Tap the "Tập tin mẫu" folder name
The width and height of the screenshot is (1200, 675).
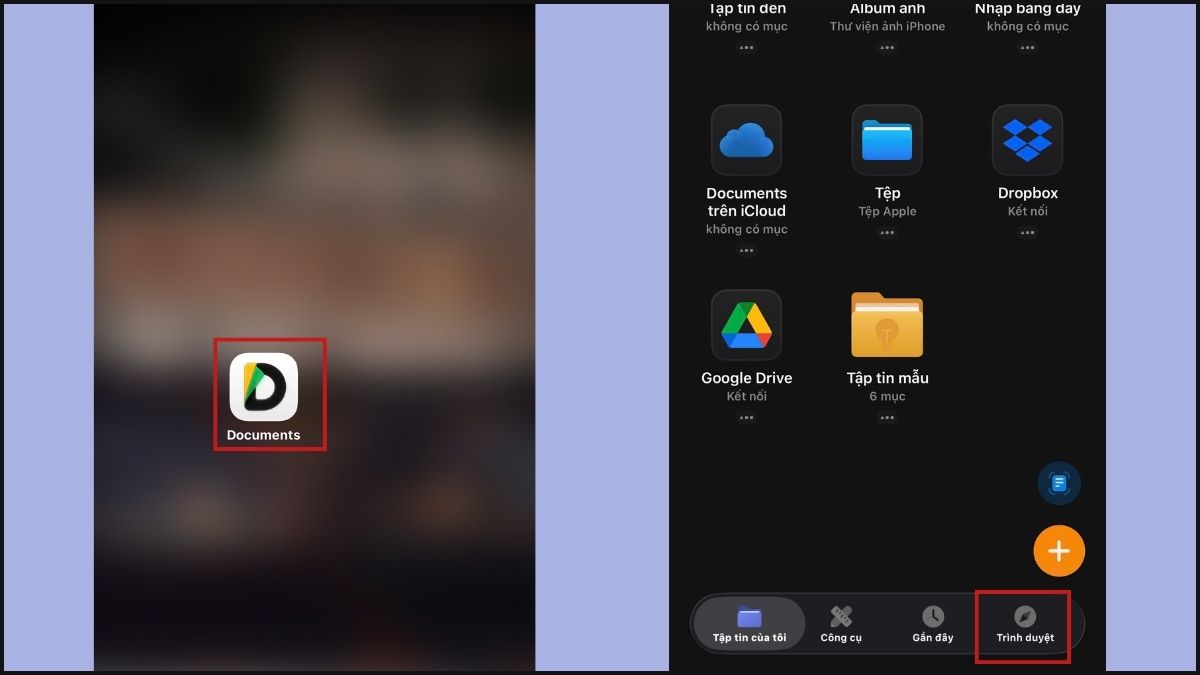click(x=887, y=378)
